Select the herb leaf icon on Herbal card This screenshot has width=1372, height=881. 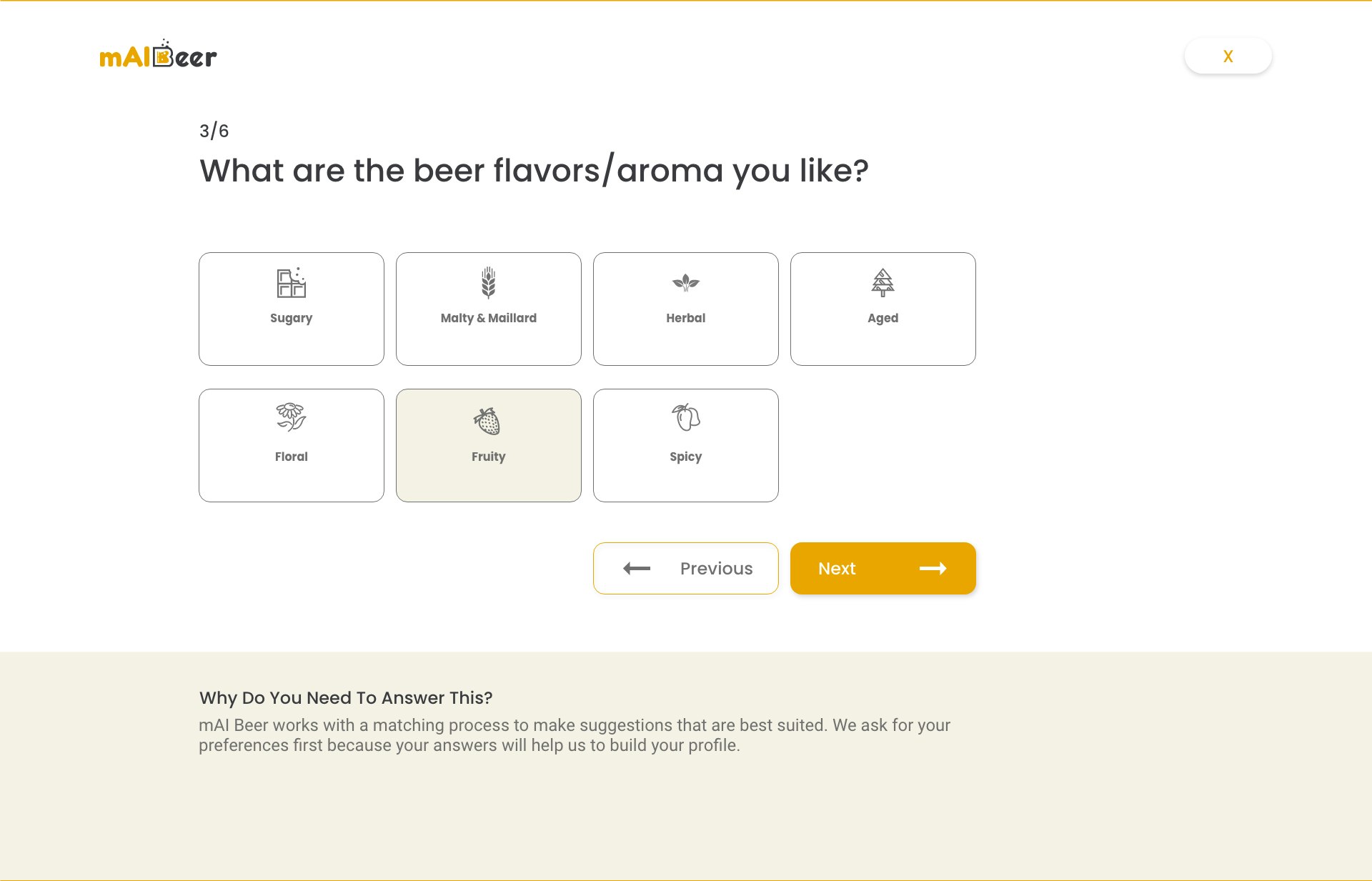(x=685, y=283)
